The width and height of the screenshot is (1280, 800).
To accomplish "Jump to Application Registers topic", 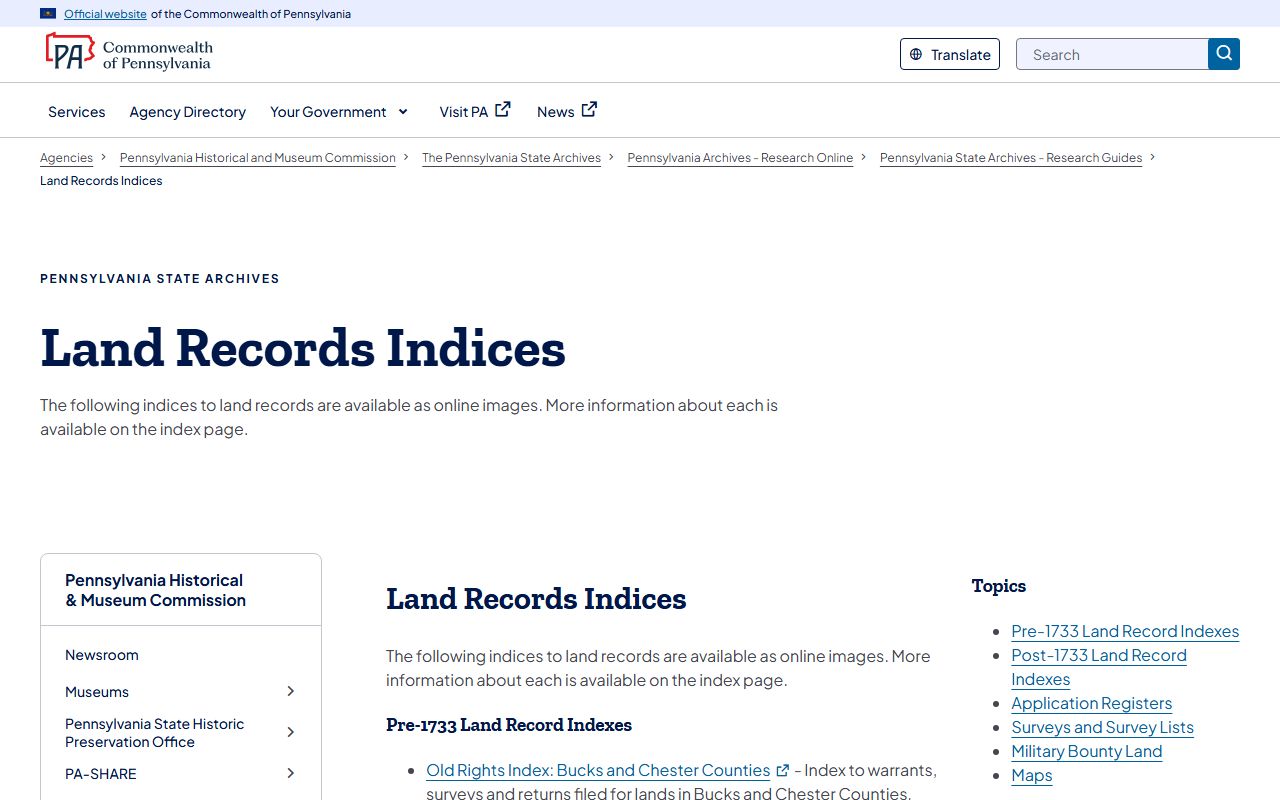I will tap(1092, 703).
